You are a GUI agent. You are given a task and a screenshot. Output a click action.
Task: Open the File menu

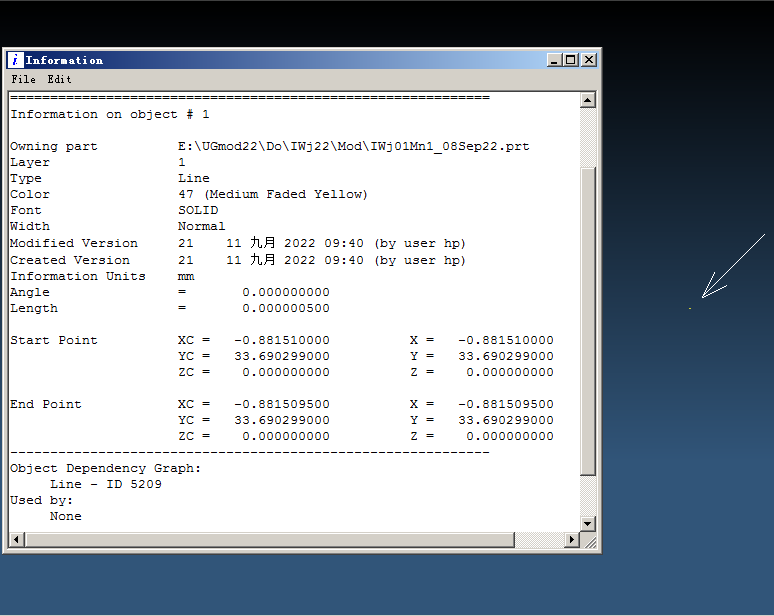[23, 79]
